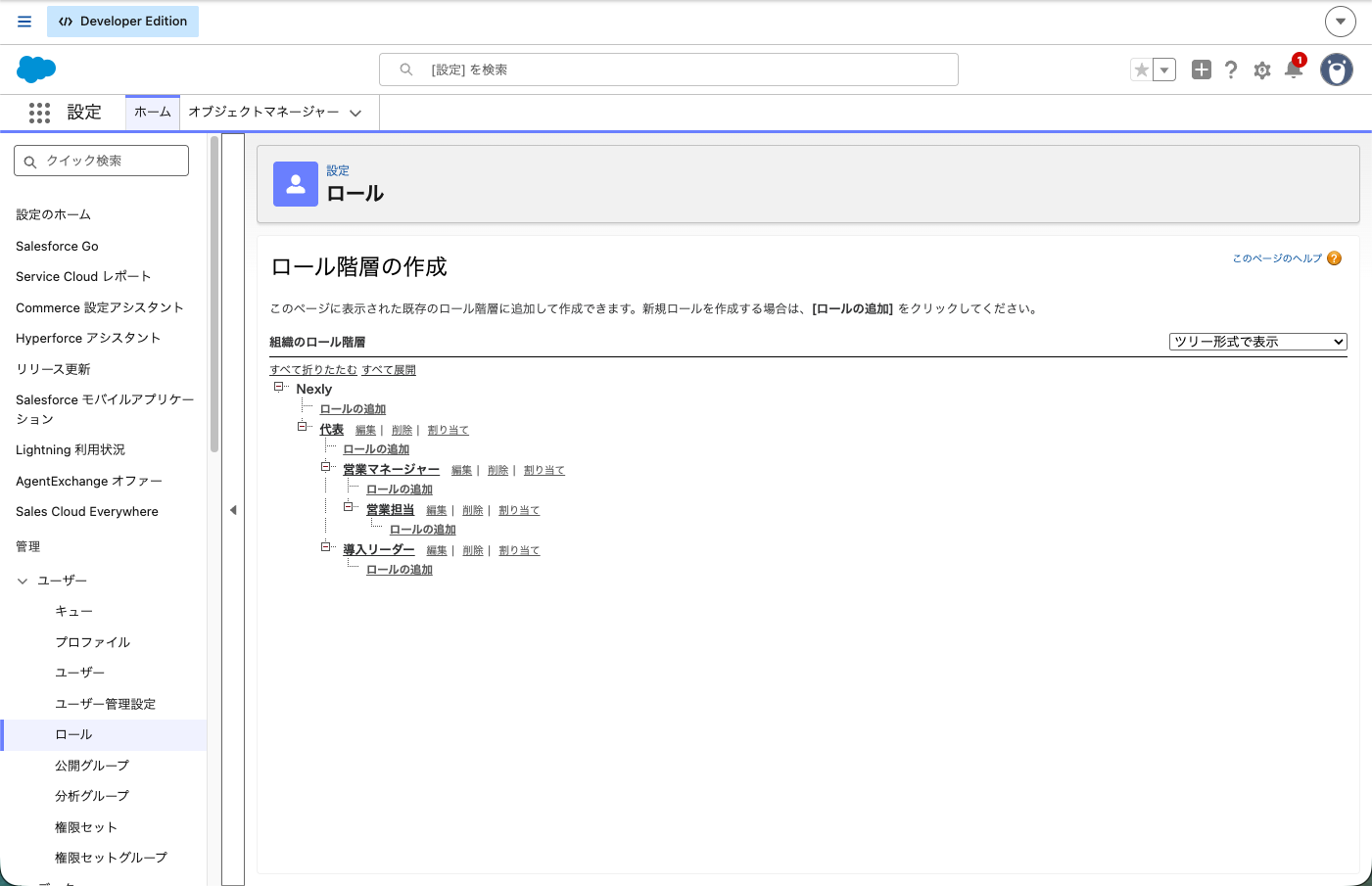Click 編集 for 営業担当
Screen dimensions: 1372x886
click(436, 511)
